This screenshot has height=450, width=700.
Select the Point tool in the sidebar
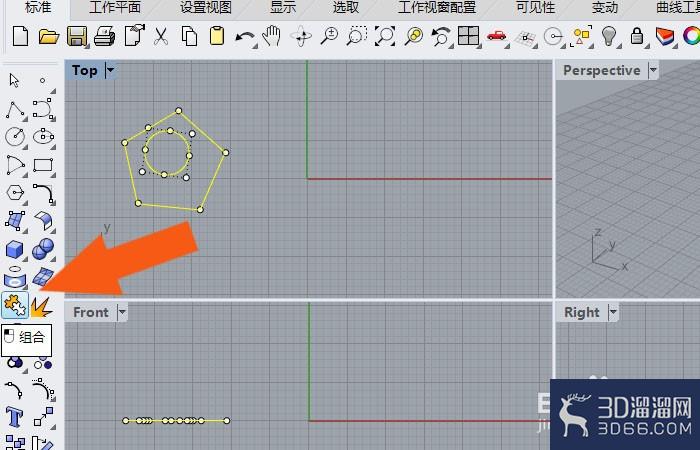coord(42,80)
